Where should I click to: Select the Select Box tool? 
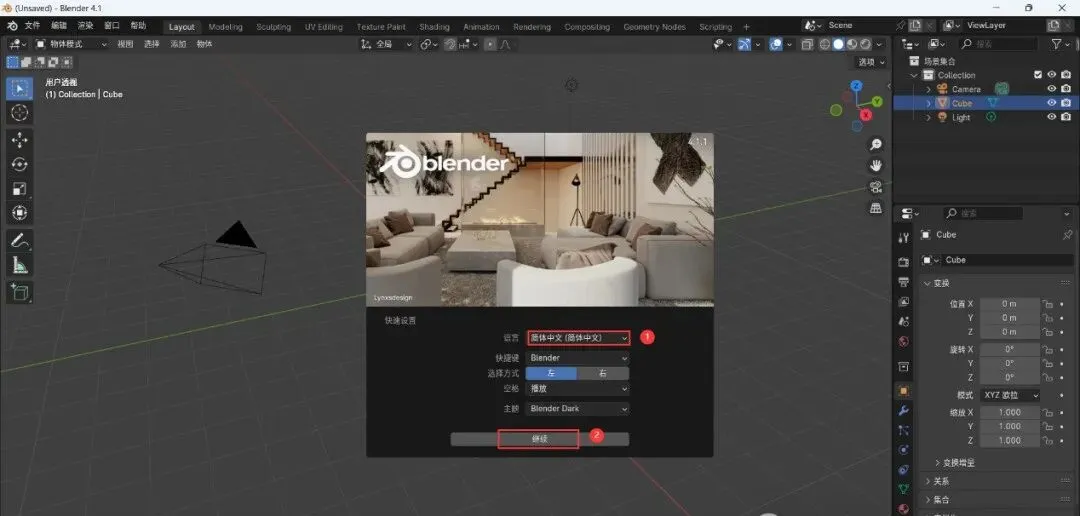(19, 89)
